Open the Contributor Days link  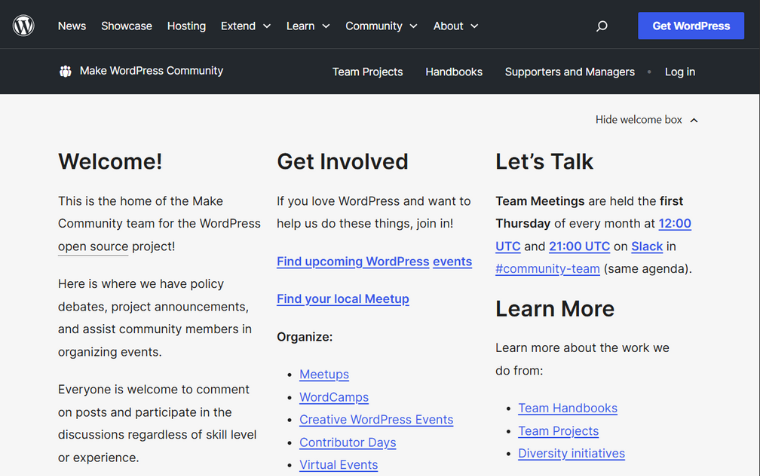point(348,442)
